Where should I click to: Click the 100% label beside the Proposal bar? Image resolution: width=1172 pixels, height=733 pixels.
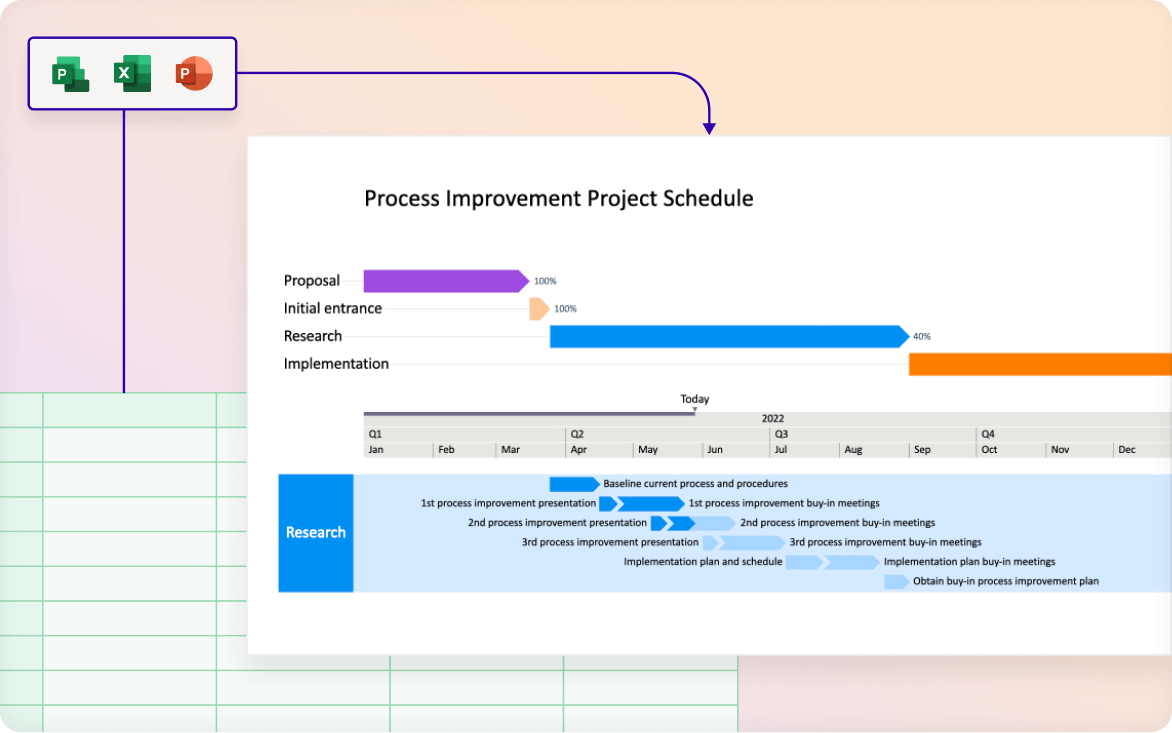click(545, 281)
